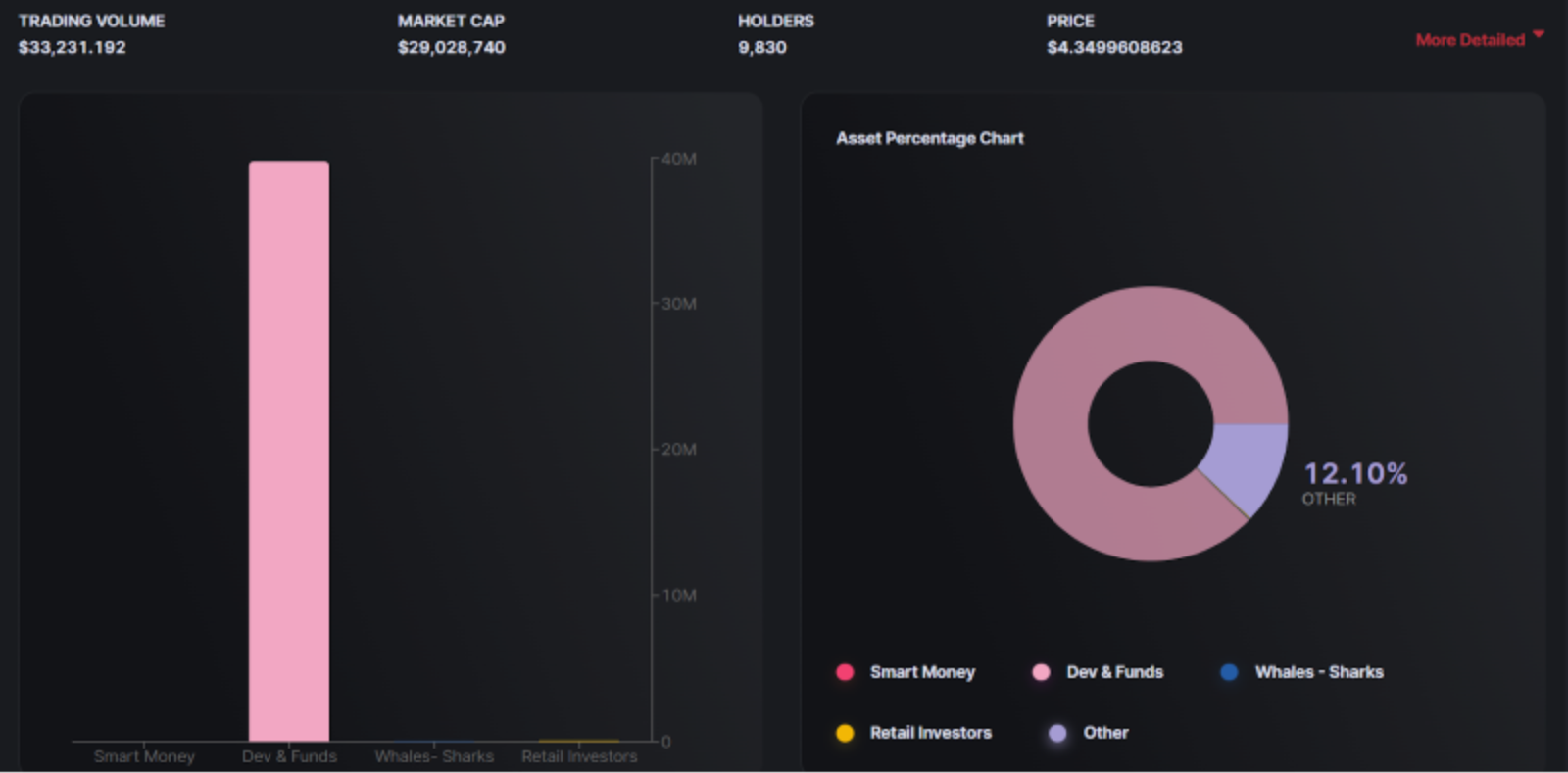Click the Trading Volume value

pos(72,47)
